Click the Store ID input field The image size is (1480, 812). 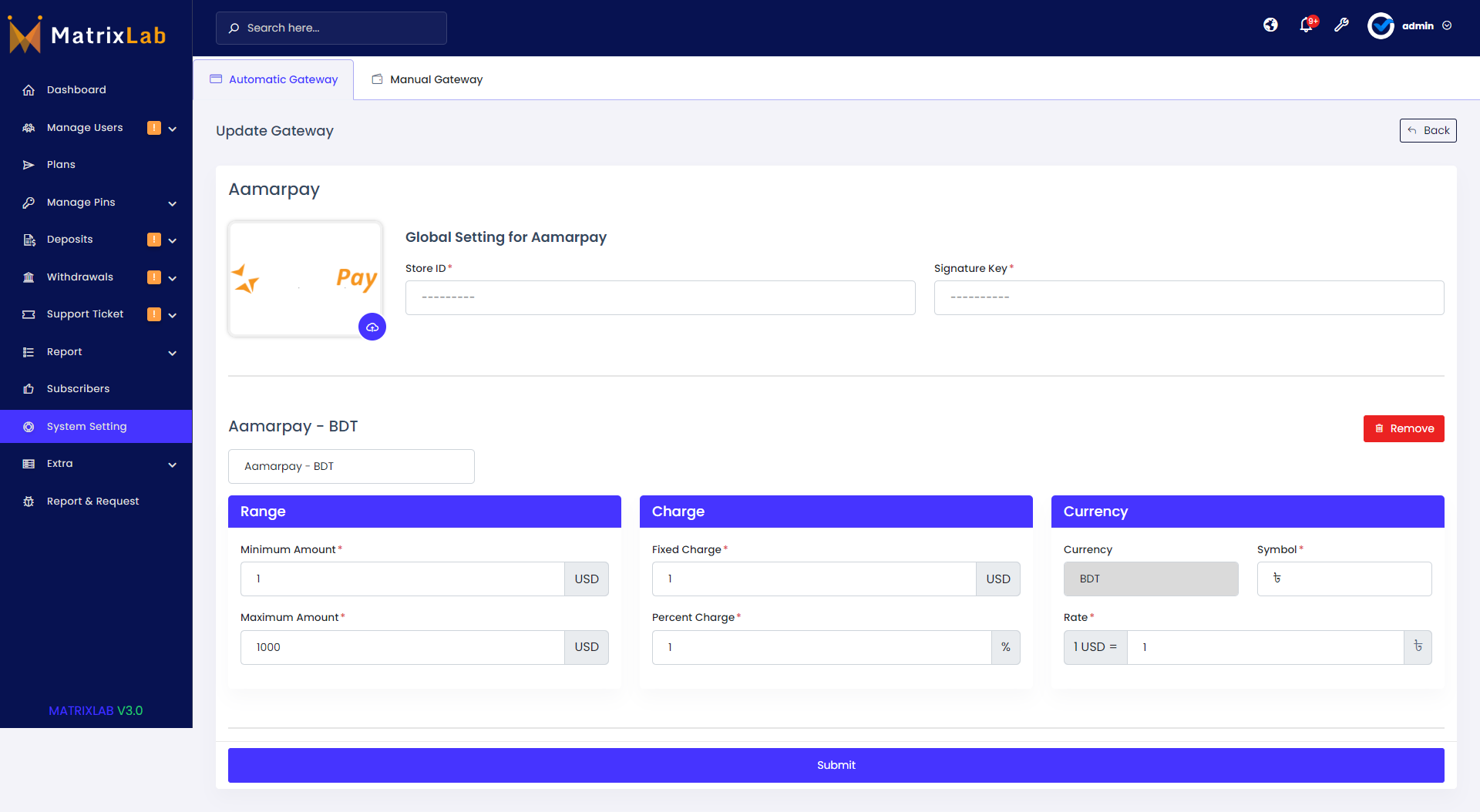(x=660, y=297)
